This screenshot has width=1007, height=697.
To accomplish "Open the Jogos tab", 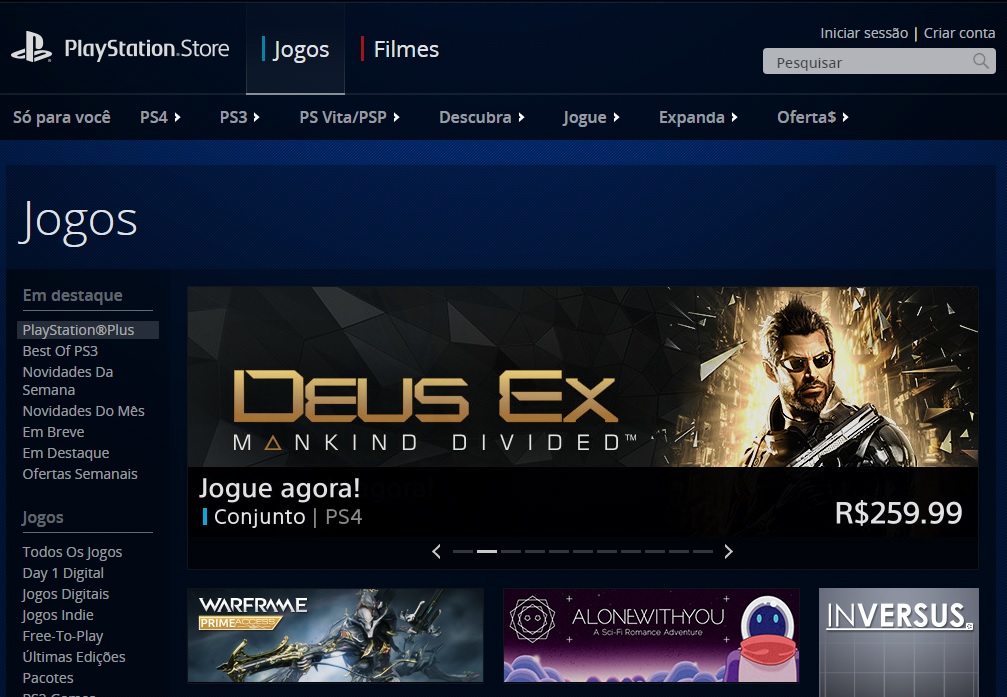I will (295, 49).
